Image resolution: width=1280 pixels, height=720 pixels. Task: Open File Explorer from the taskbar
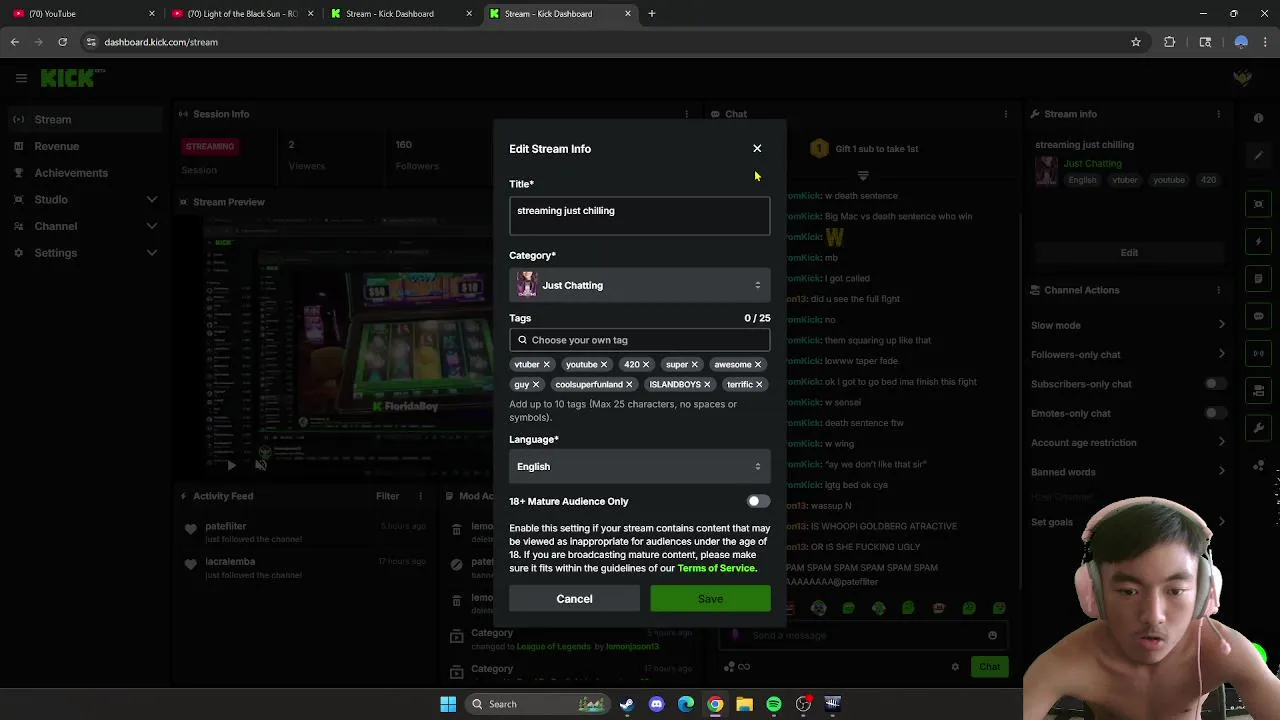(744, 704)
